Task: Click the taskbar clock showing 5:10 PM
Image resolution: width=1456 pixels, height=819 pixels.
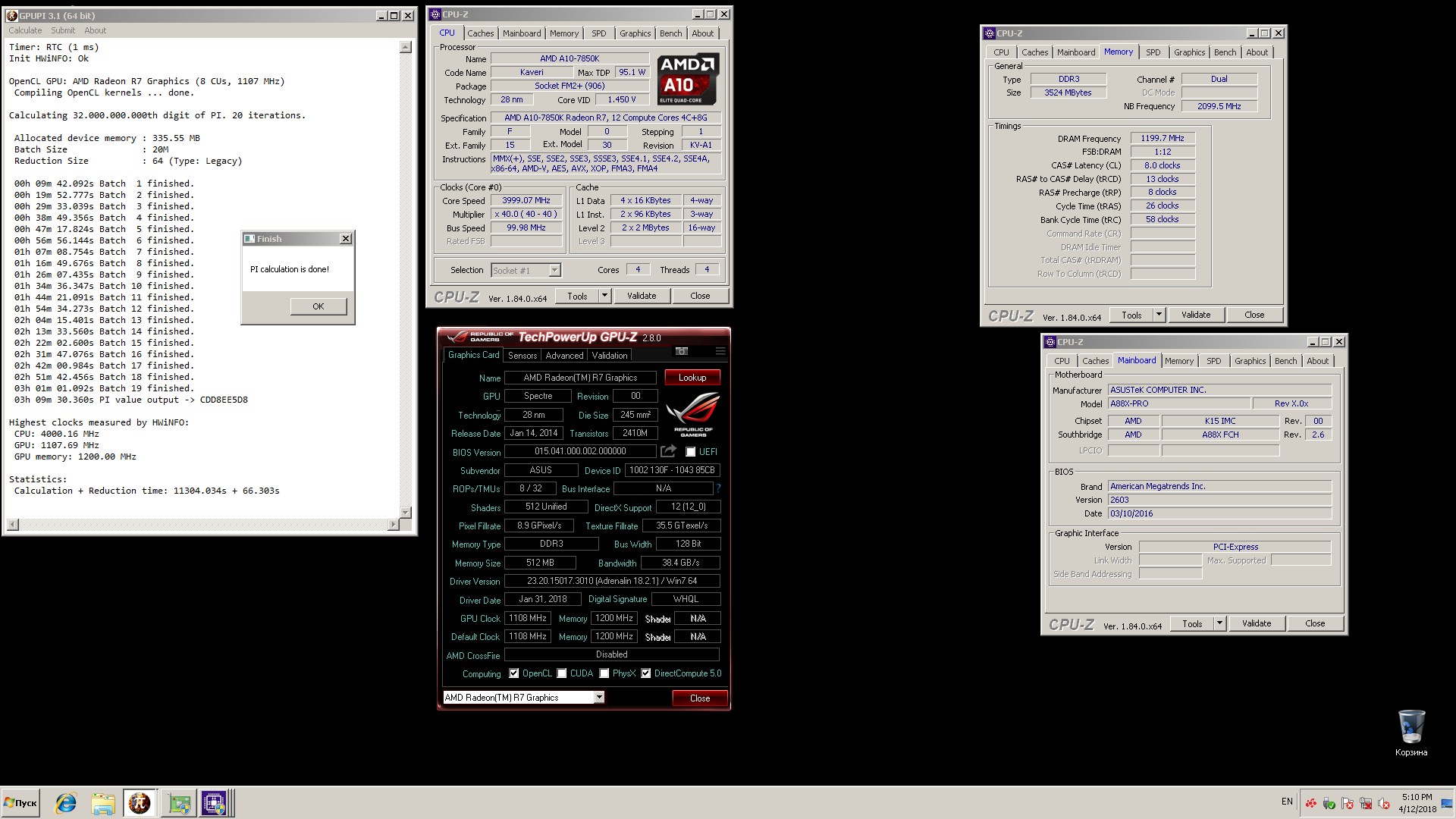Action: pyautogui.click(x=1417, y=803)
